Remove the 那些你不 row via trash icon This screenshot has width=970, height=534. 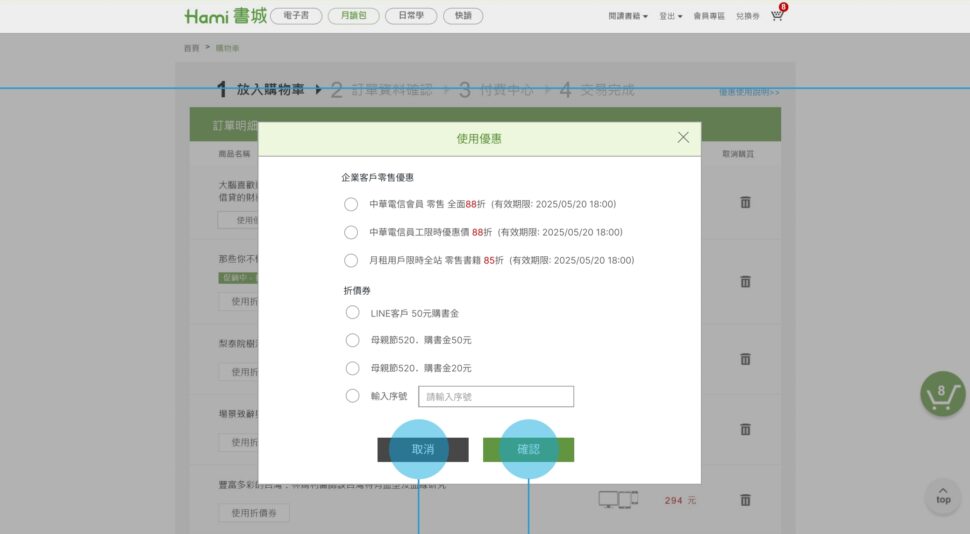(745, 282)
